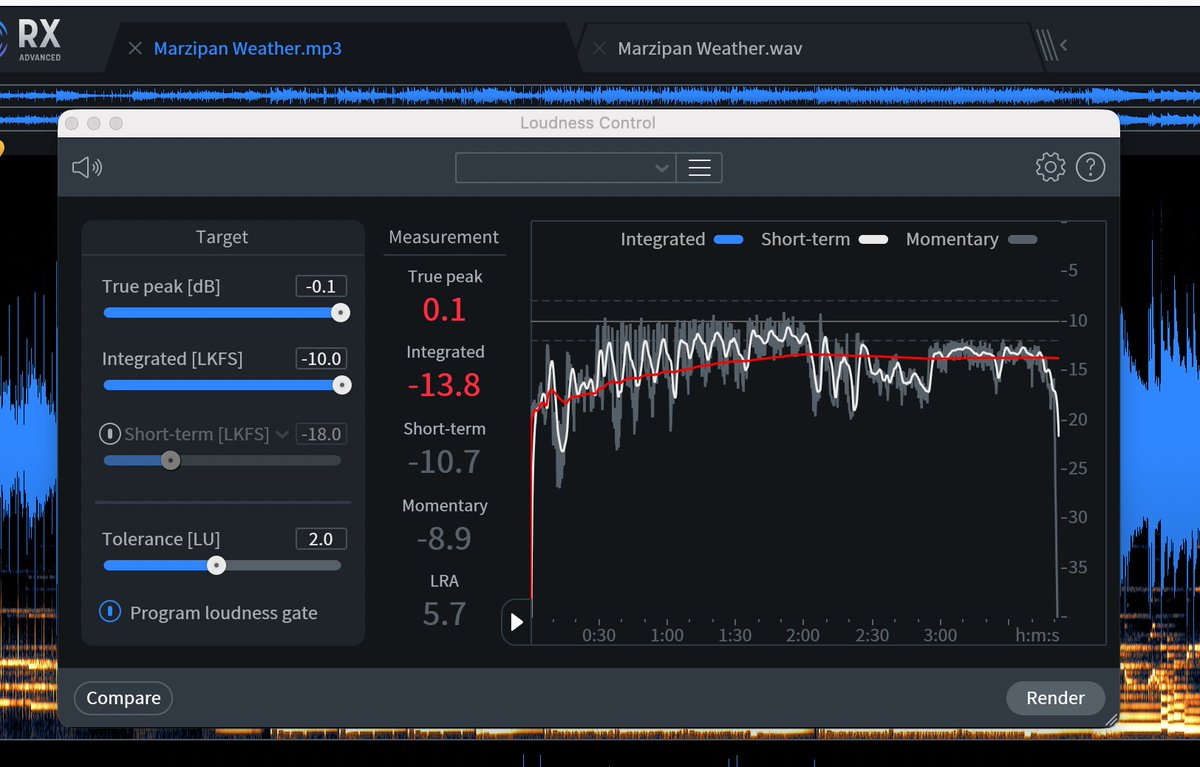Open the preset hamburger menu
Screen dimensions: 1200x767
tap(699, 168)
